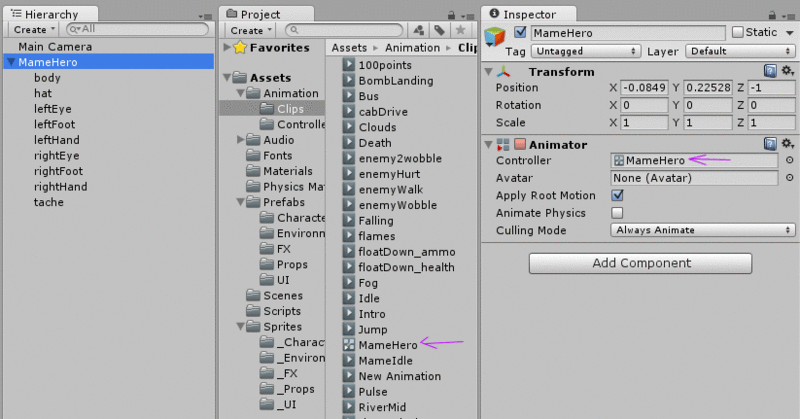The image size is (800, 419).
Task: Select leftHand child object in Hierarchy
Action: pyautogui.click(x=57, y=140)
